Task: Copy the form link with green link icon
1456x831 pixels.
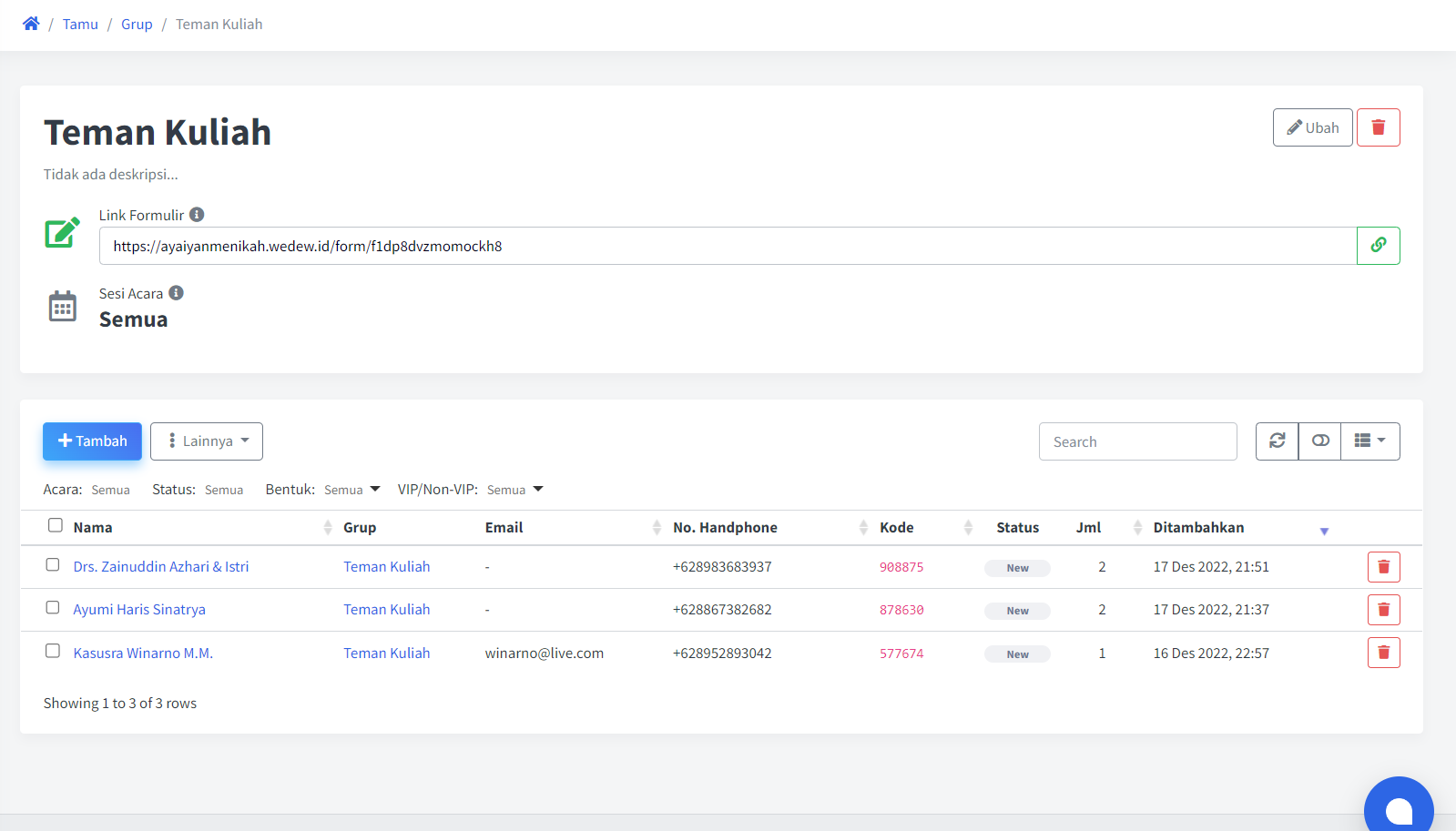Action: pos(1378,246)
